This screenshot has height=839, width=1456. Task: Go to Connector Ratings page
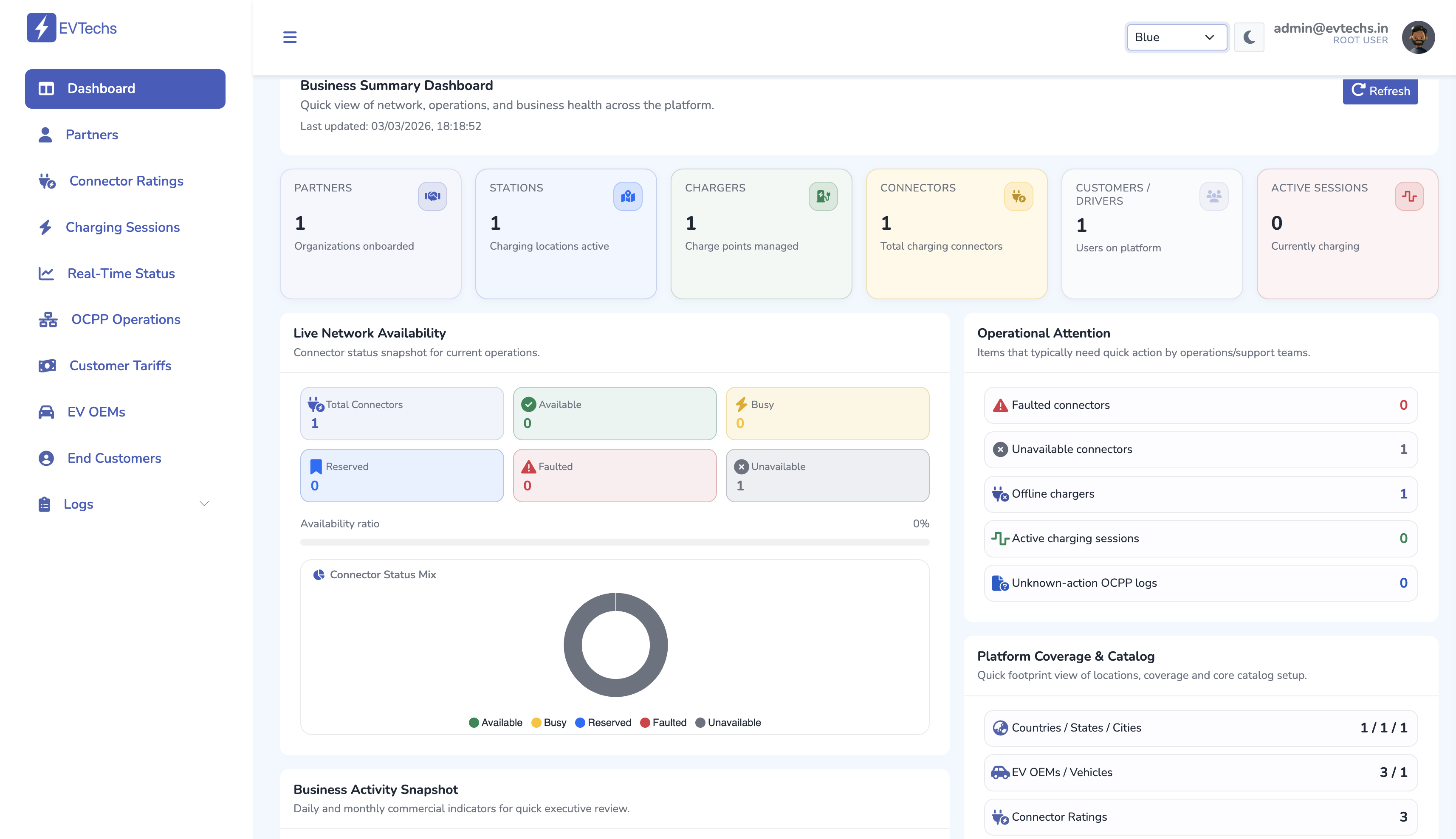(126, 181)
